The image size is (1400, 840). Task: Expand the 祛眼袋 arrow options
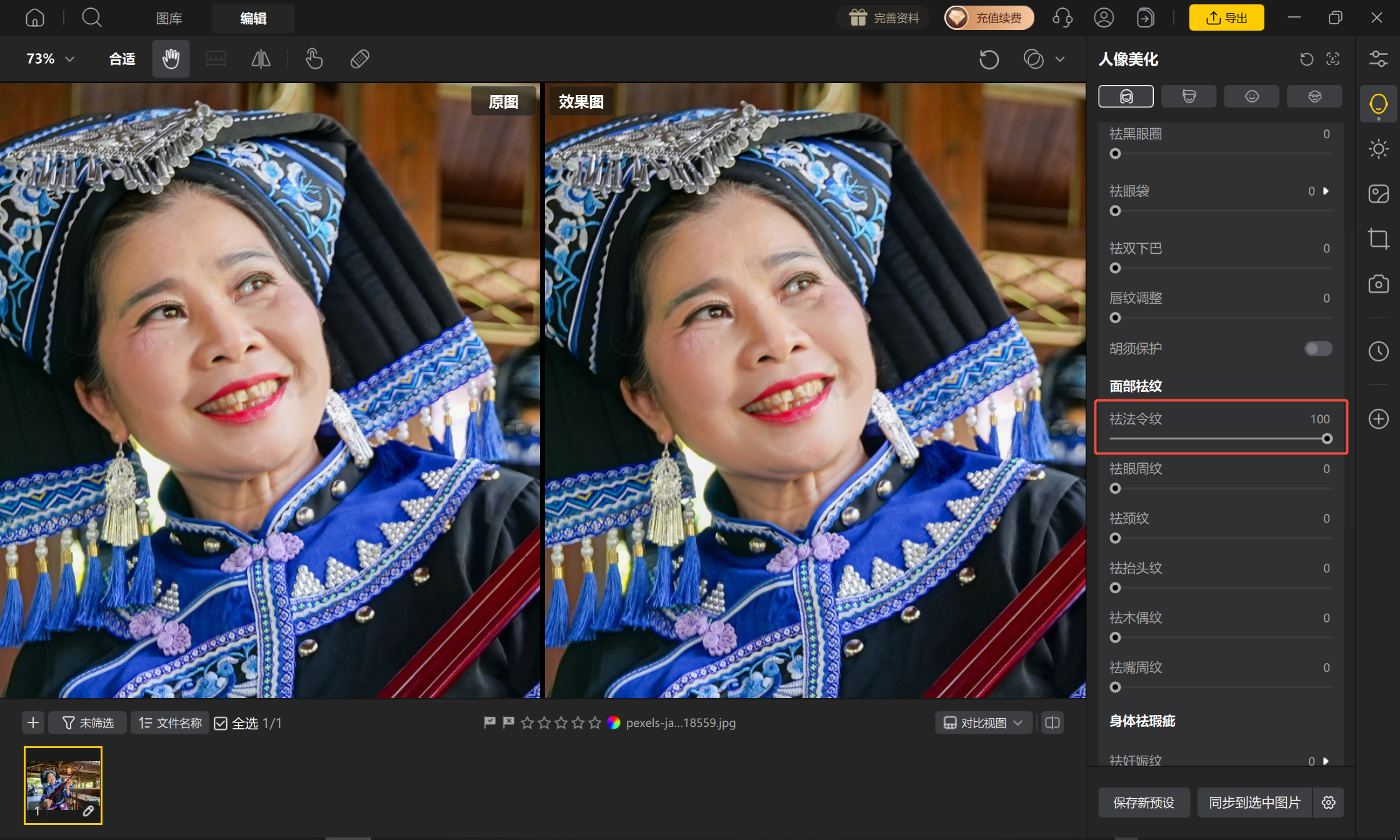[1326, 191]
